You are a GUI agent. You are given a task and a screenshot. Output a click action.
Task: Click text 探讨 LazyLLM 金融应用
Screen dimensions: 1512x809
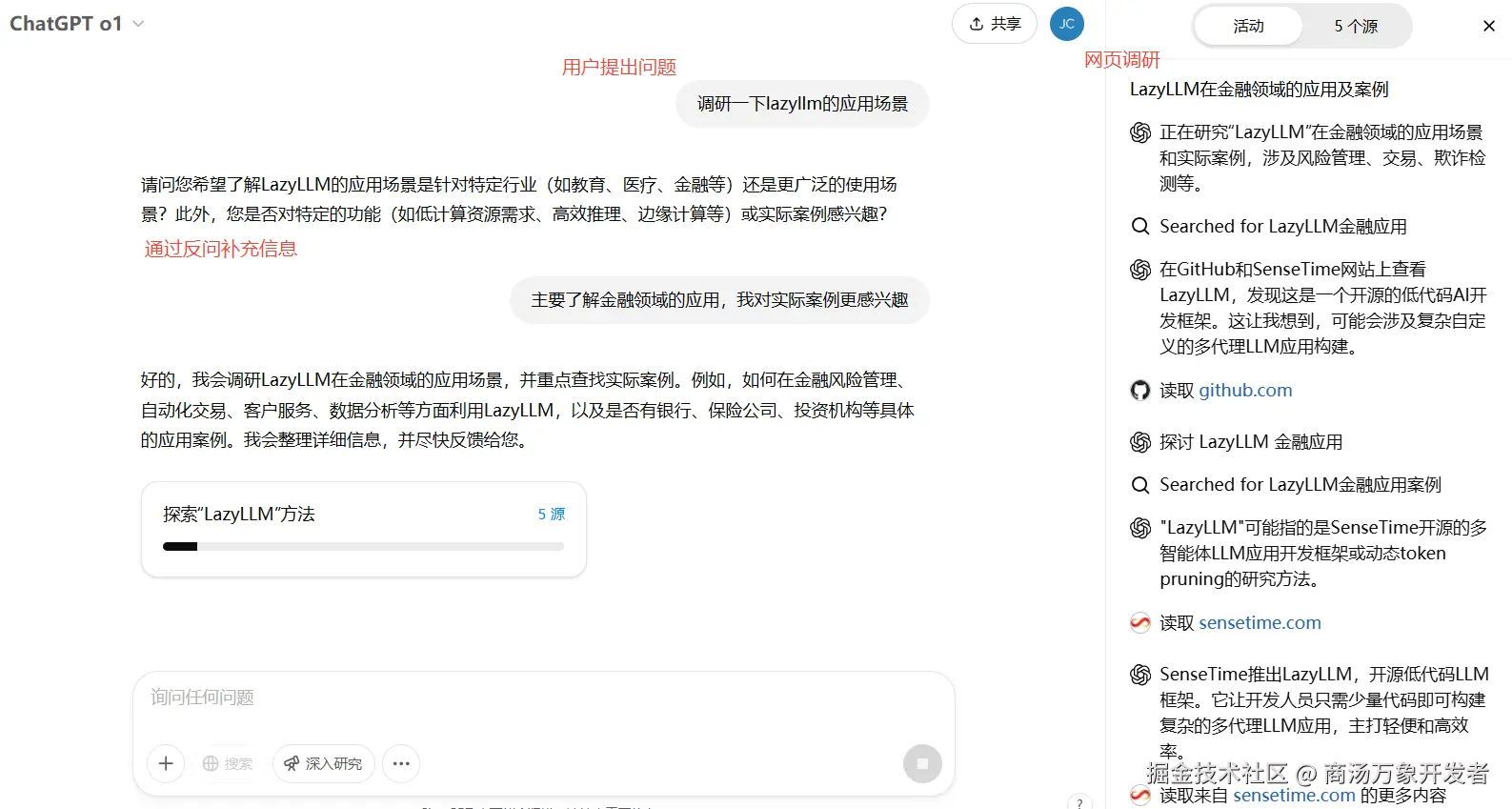1251,442
